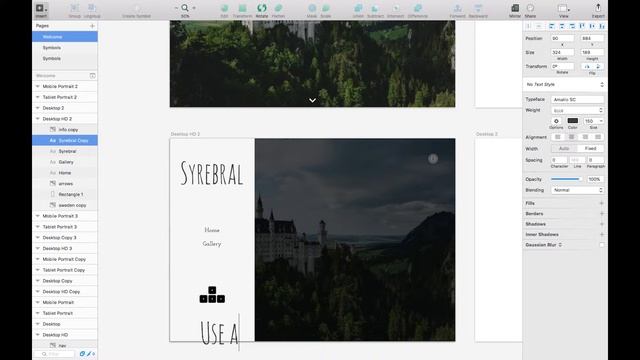Click the Backward arrange icon
The image size is (640, 360).
pyautogui.click(x=478, y=8)
